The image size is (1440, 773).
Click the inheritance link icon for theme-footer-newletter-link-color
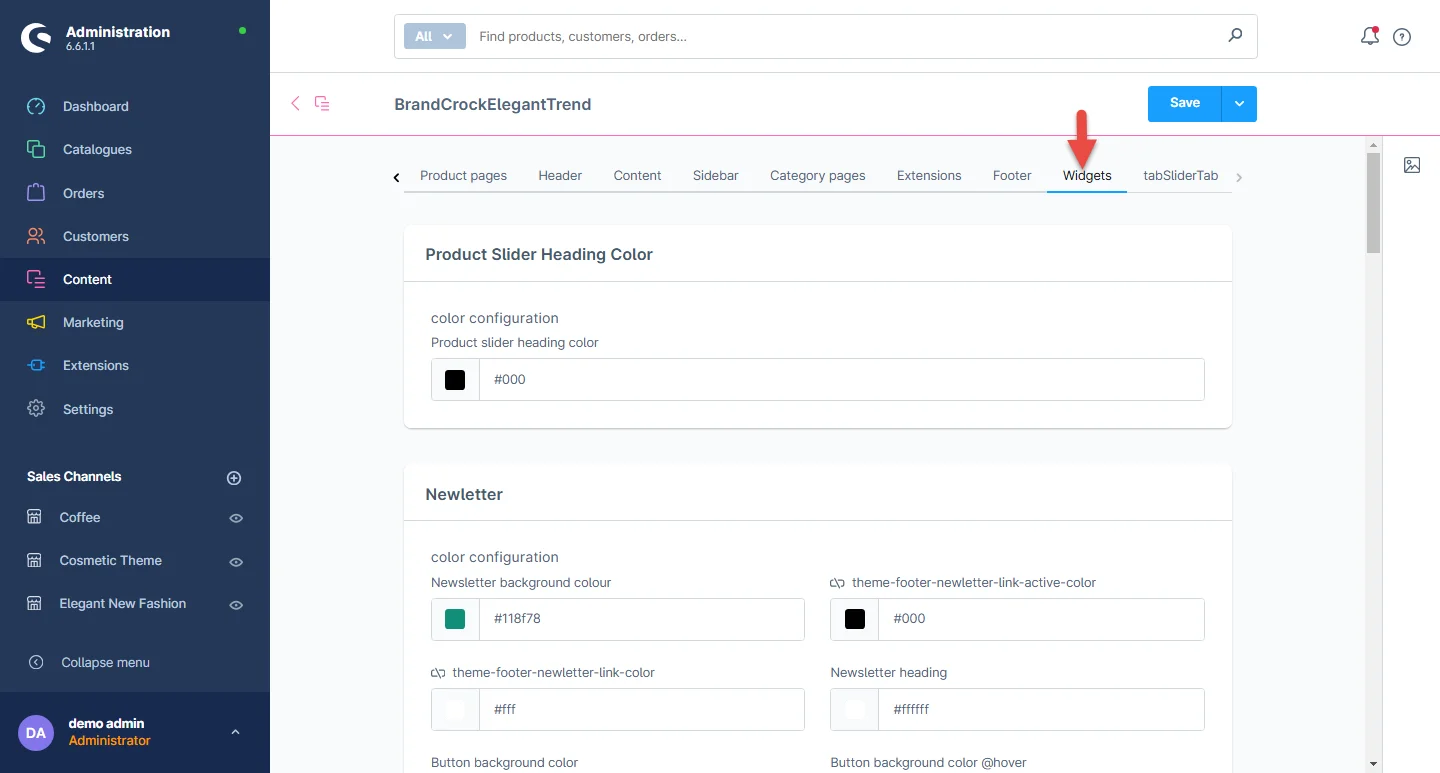coord(438,673)
